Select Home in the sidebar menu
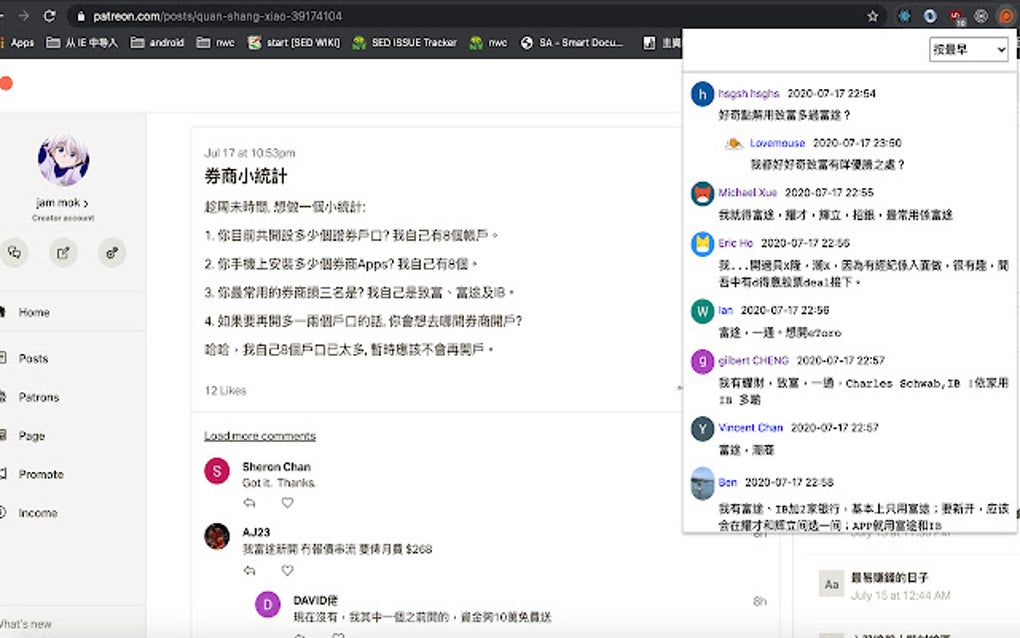This screenshot has height=638, width=1020. (31, 312)
